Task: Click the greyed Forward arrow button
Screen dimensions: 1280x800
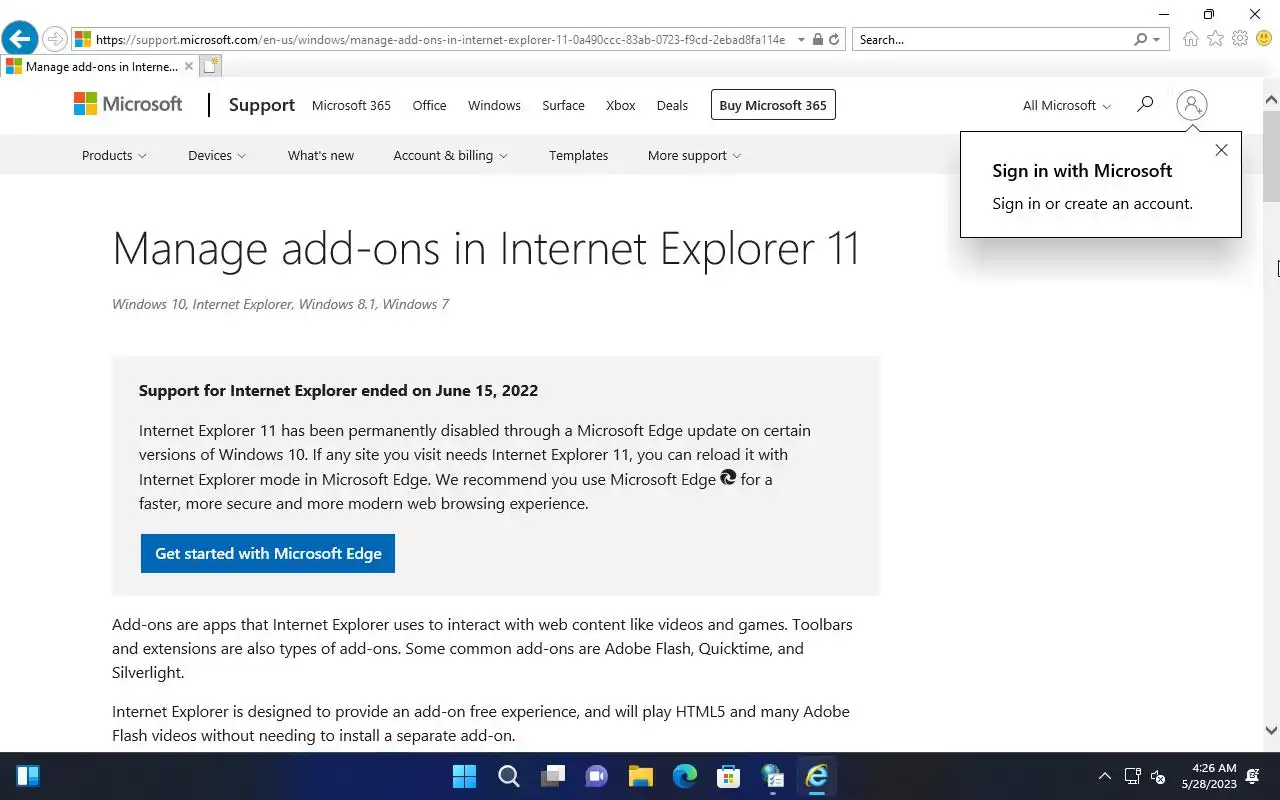Action: 55,40
